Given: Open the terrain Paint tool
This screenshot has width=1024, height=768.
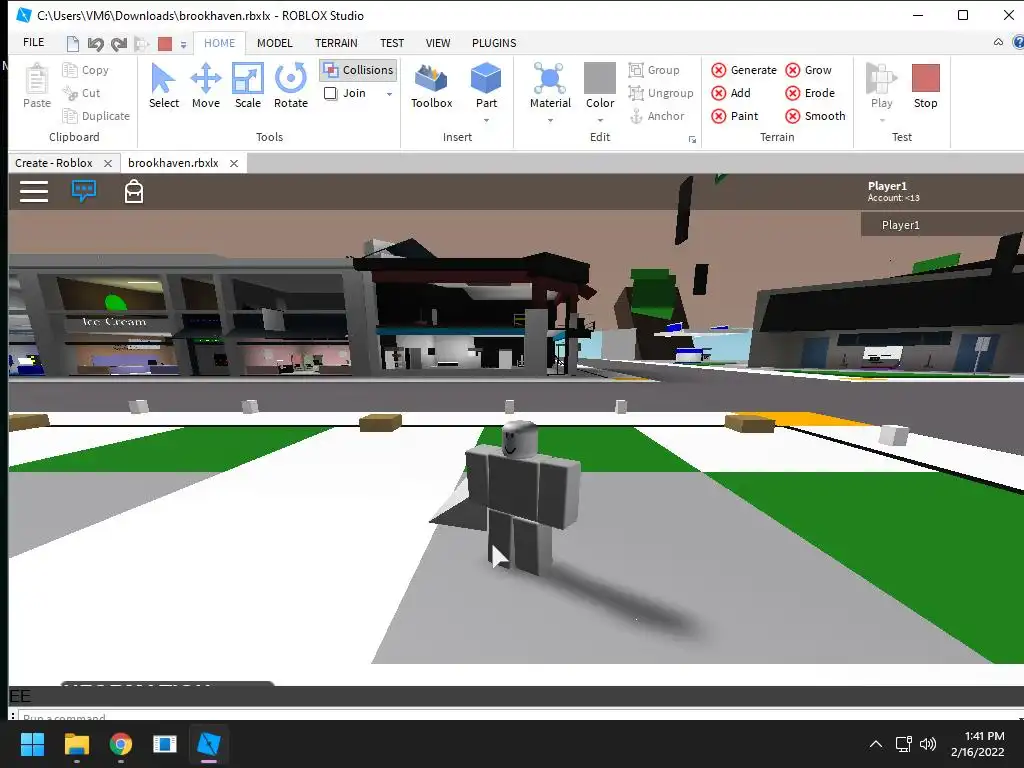Looking at the screenshot, I should click(x=735, y=116).
